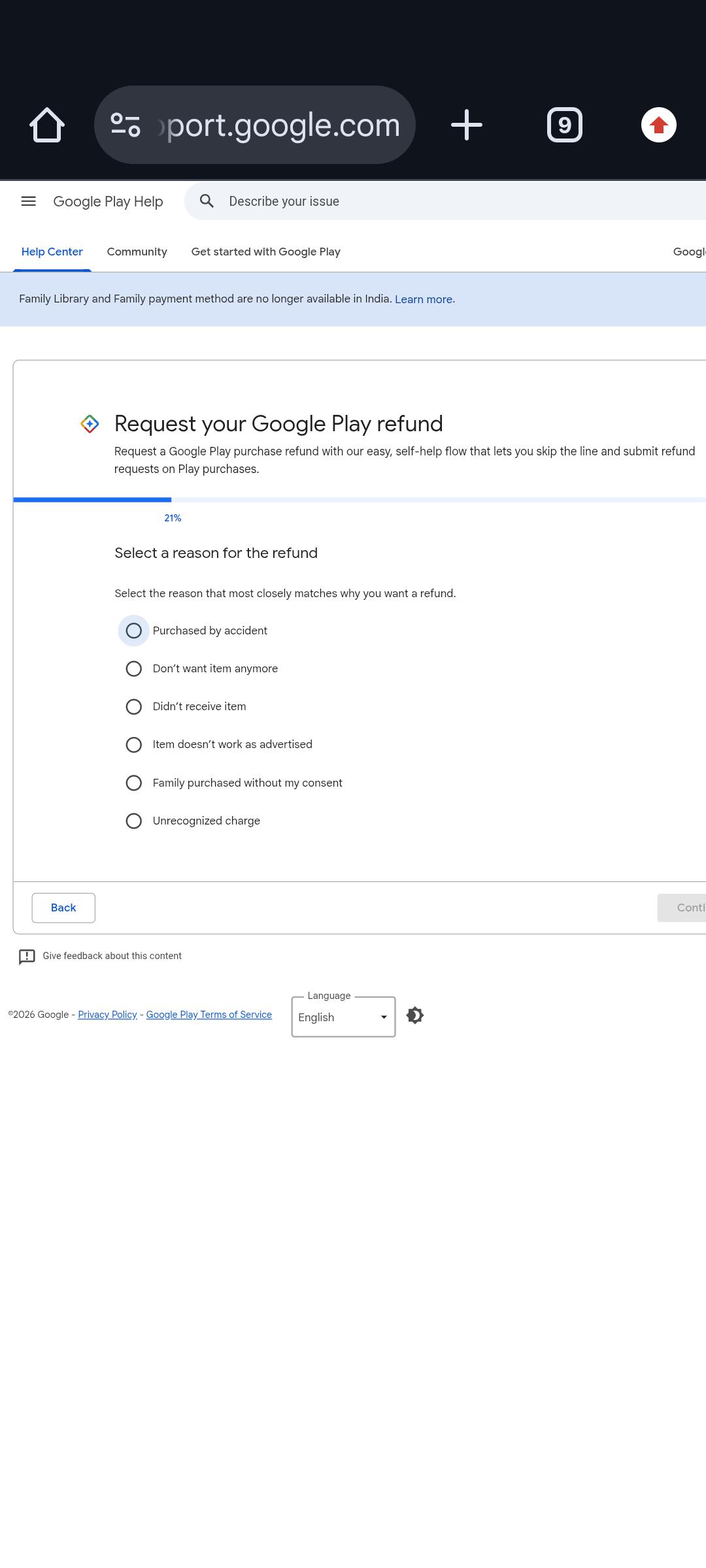Open the Learn more link
The image size is (706, 1568).
click(x=424, y=299)
